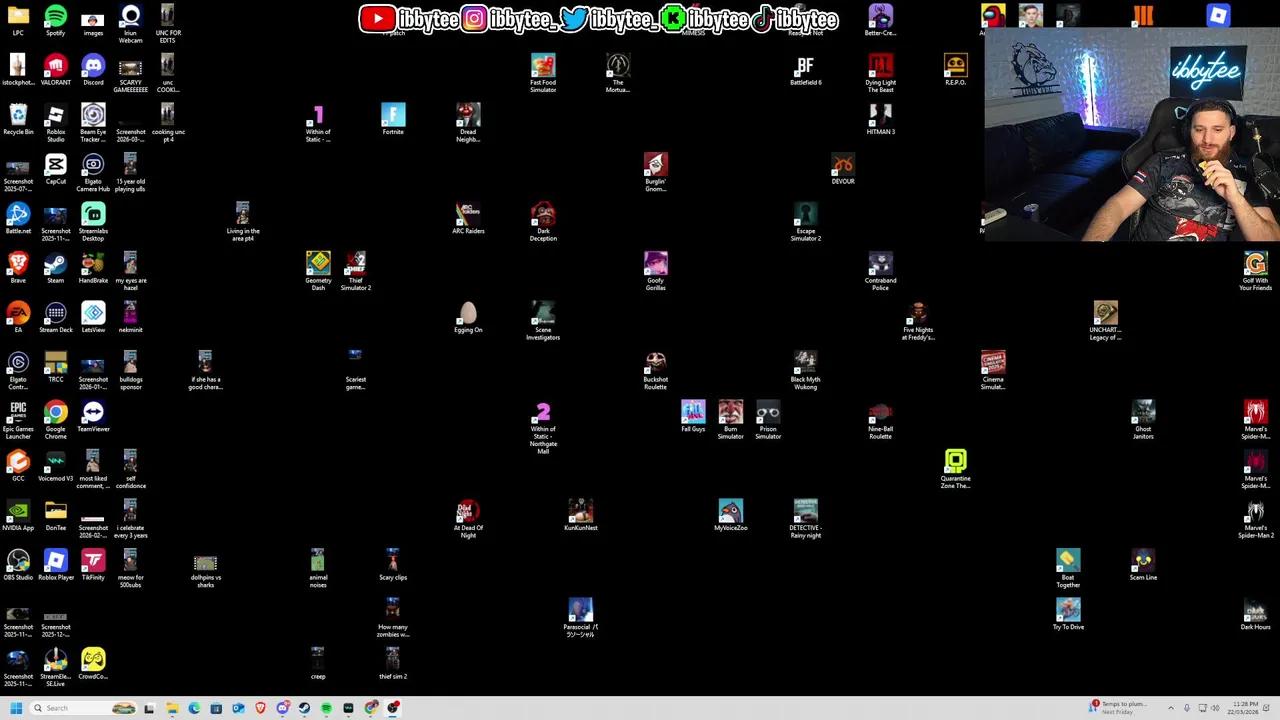Select the Battlefield 6 game shortcut
Screen dimensions: 1280x720
tap(805, 71)
